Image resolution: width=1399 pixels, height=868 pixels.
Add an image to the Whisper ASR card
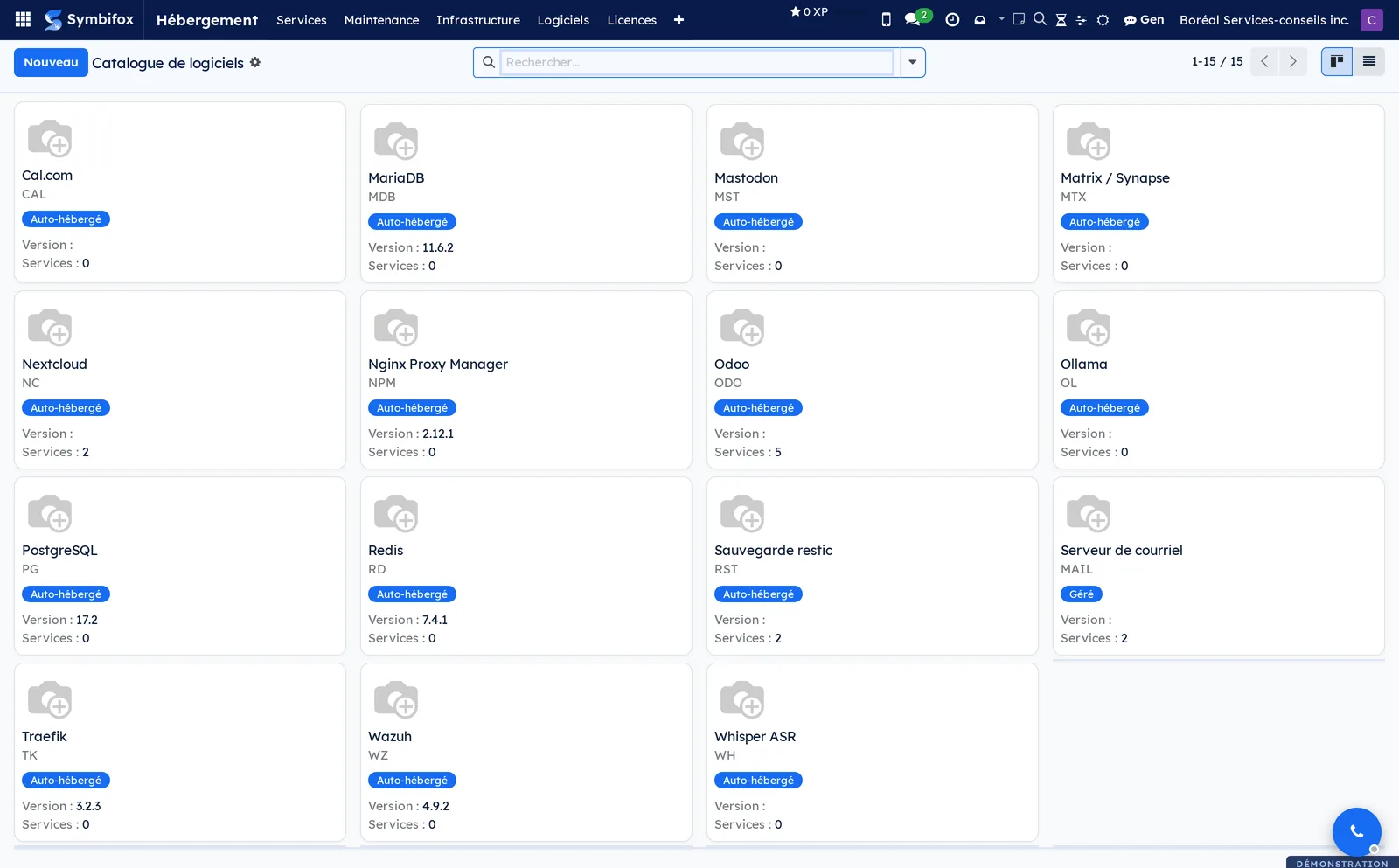click(x=742, y=699)
